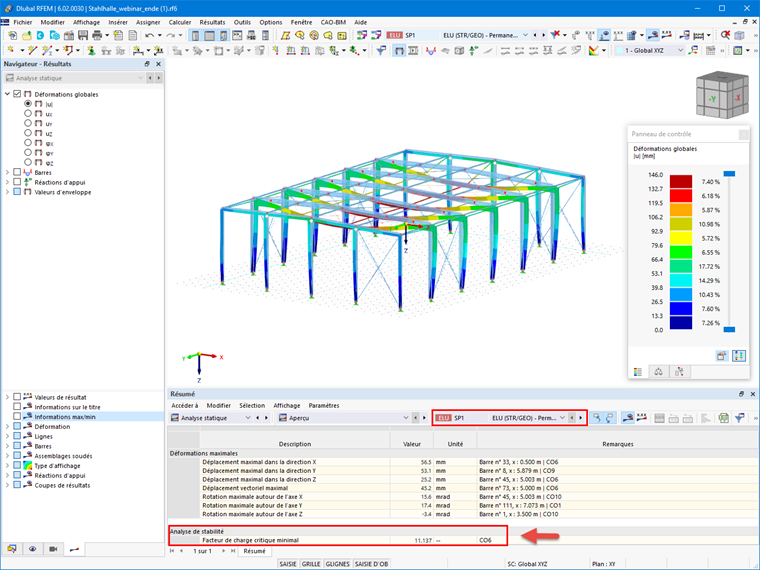Click the open-file folder icon

pyautogui.click(x=27, y=35)
